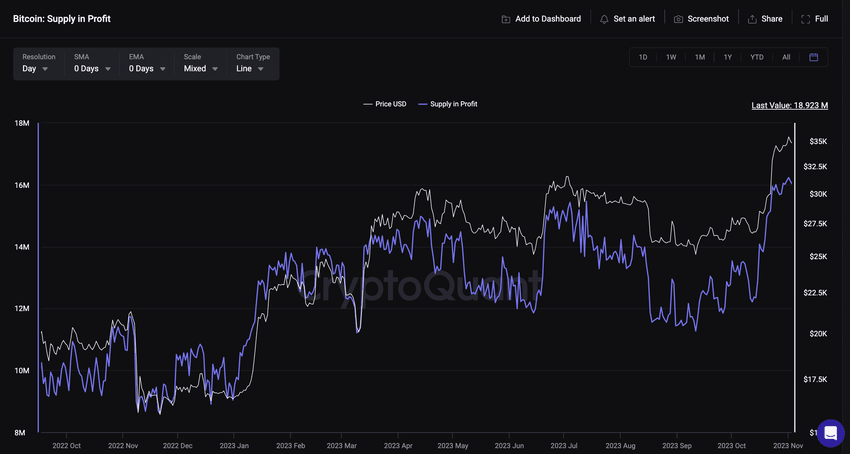Select the 1D time range
This screenshot has width=850, height=454.
coord(643,57)
